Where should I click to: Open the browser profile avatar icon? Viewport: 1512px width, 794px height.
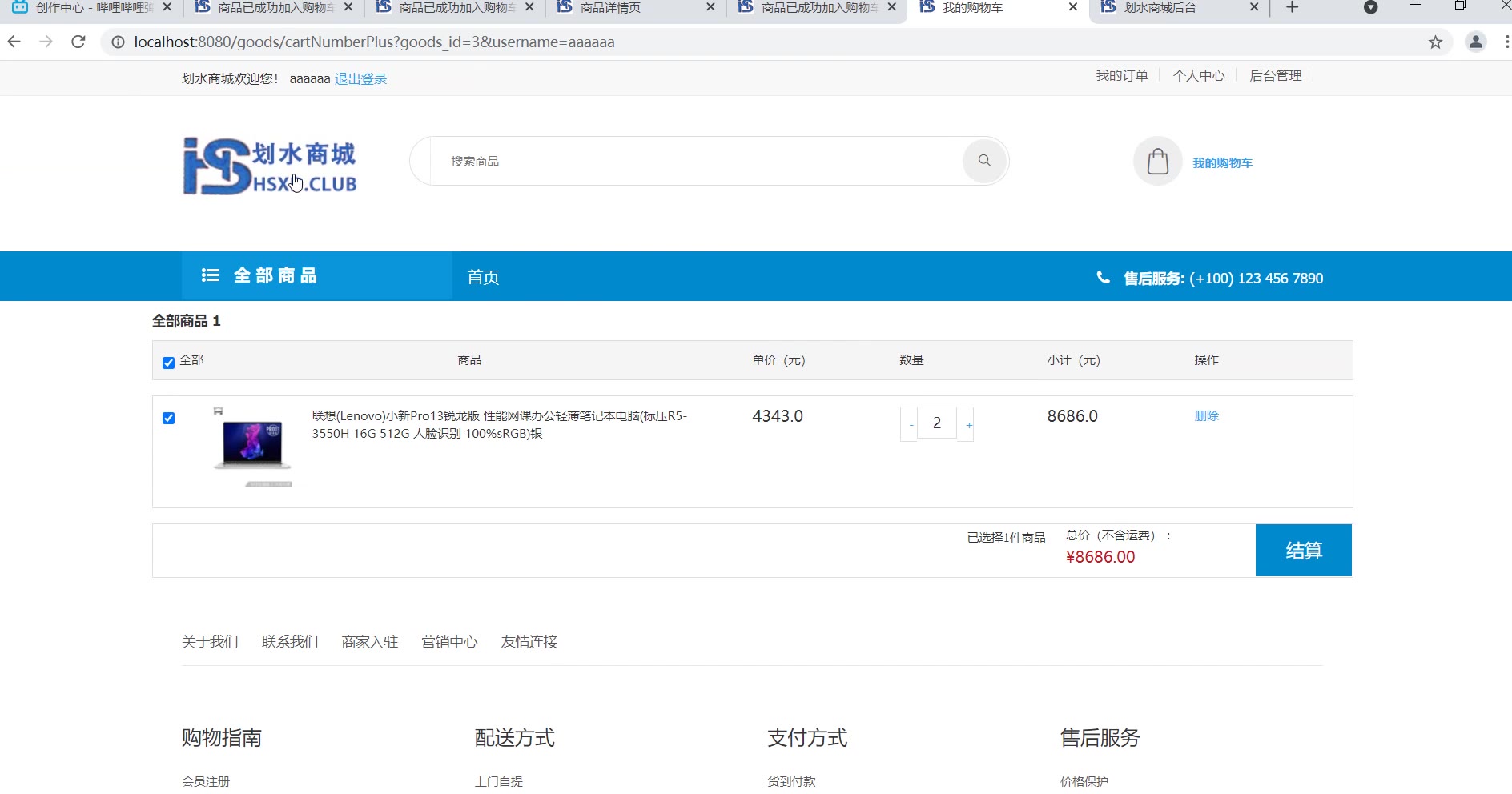(1475, 42)
